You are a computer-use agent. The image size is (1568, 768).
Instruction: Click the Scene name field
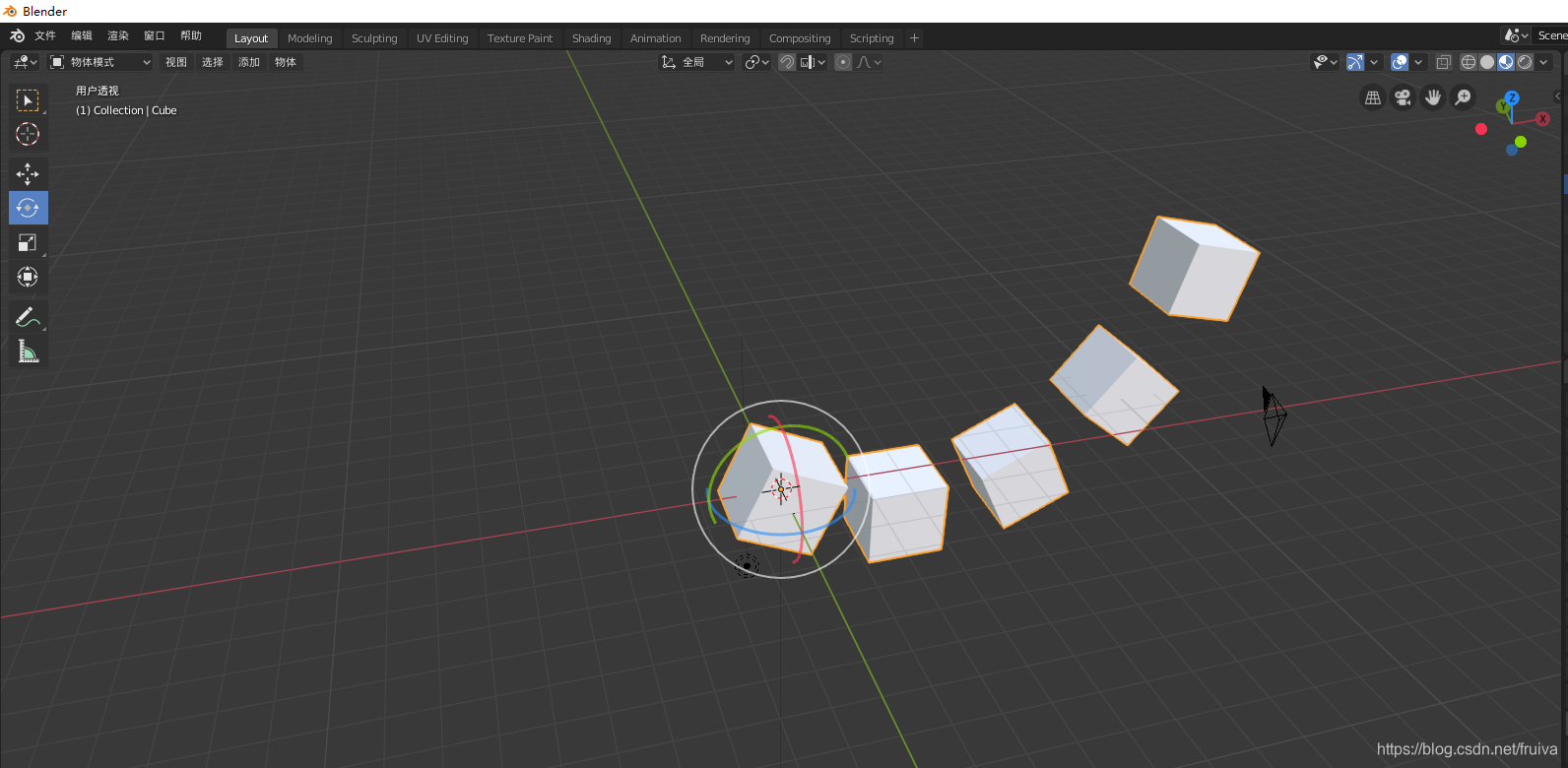pyautogui.click(x=1551, y=35)
